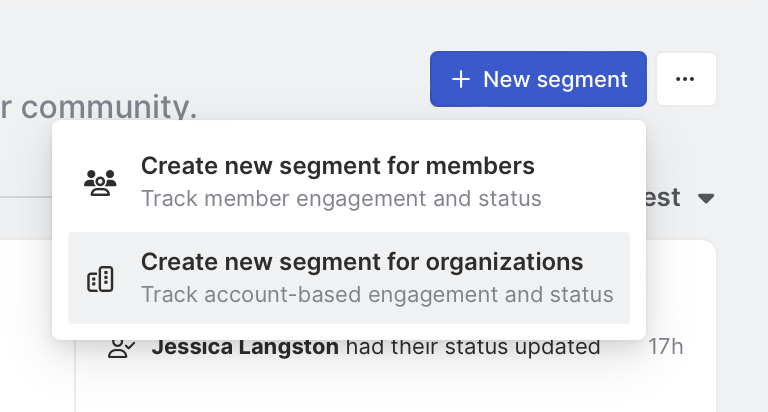768x412 pixels.
Task: Click 'Track account-based engagement and status' text
Action: [x=377, y=295]
